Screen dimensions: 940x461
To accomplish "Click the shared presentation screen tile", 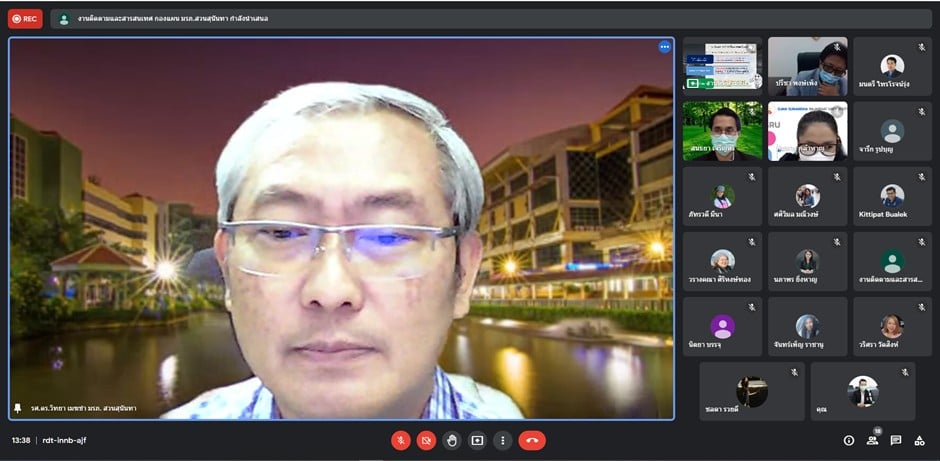I will pyautogui.click(x=722, y=66).
